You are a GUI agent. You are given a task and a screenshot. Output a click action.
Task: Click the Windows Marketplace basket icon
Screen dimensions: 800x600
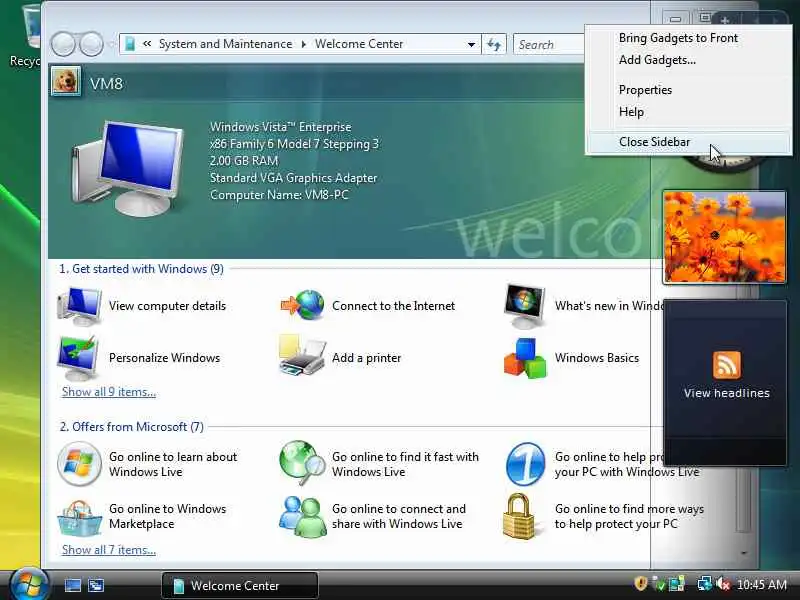point(79,518)
